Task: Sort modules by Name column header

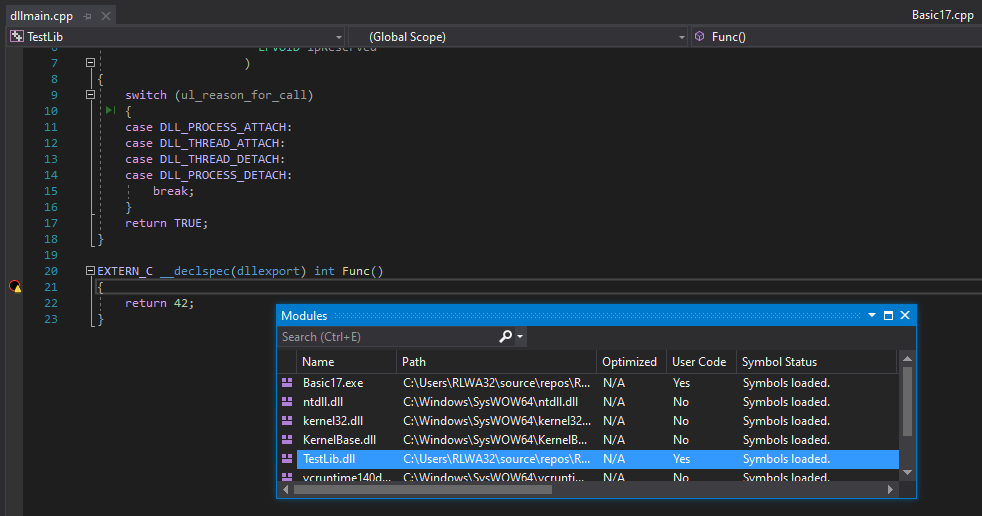Action: (318, 362)
